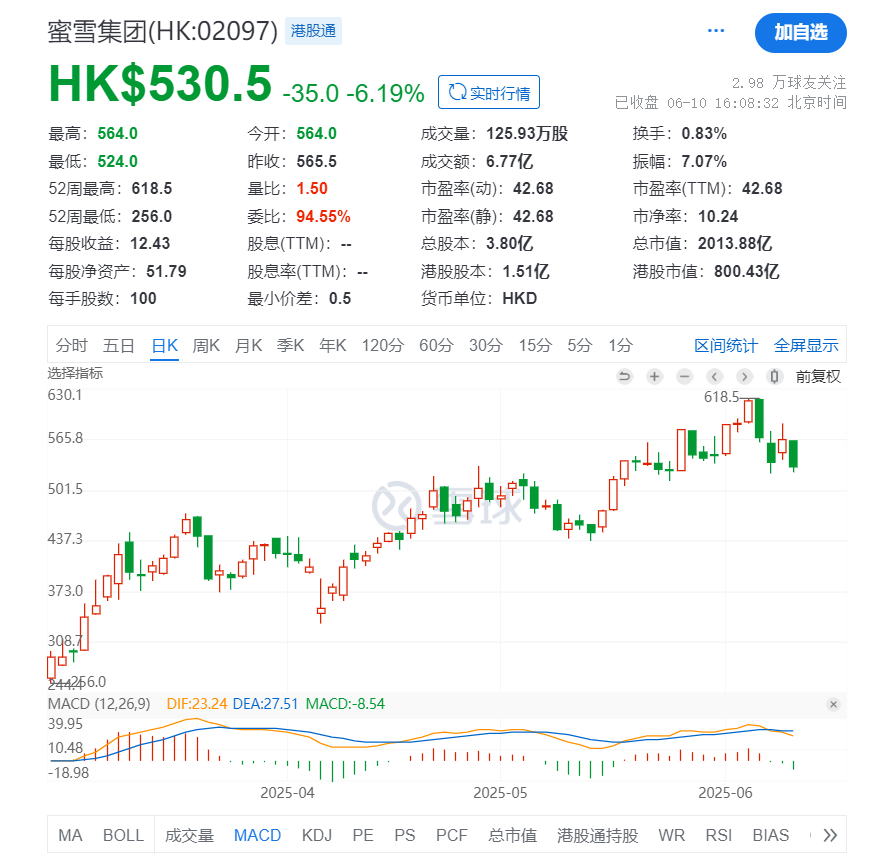Click the HK$530.5 current price
The width and height of the screenshot is (889, 862).
(160, 84)
